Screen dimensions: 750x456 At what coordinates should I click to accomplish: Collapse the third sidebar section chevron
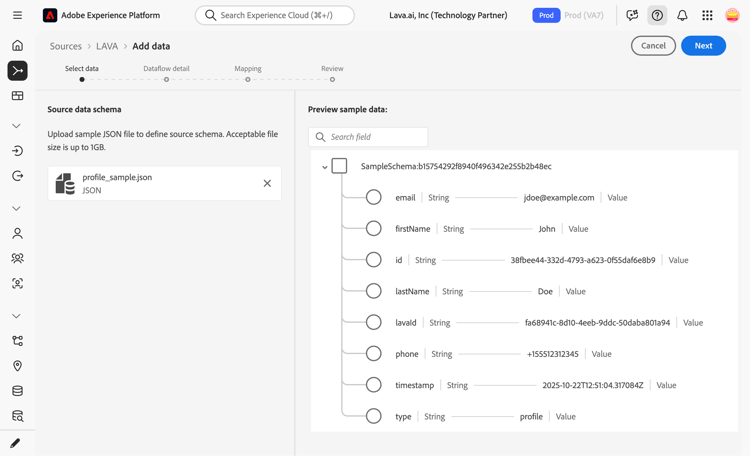pyautogui.click(x=16, y=316)
